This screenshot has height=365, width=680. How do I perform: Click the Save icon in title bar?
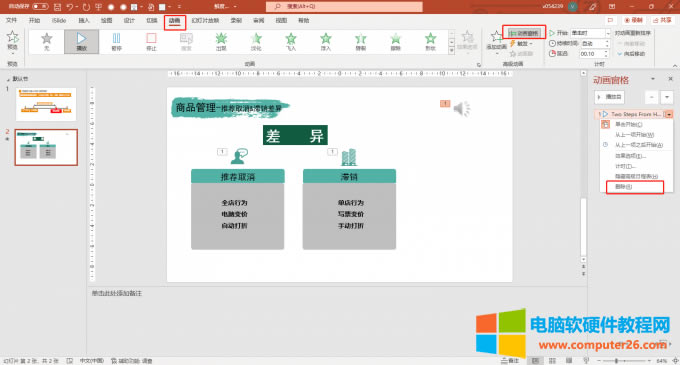point(58,7)
